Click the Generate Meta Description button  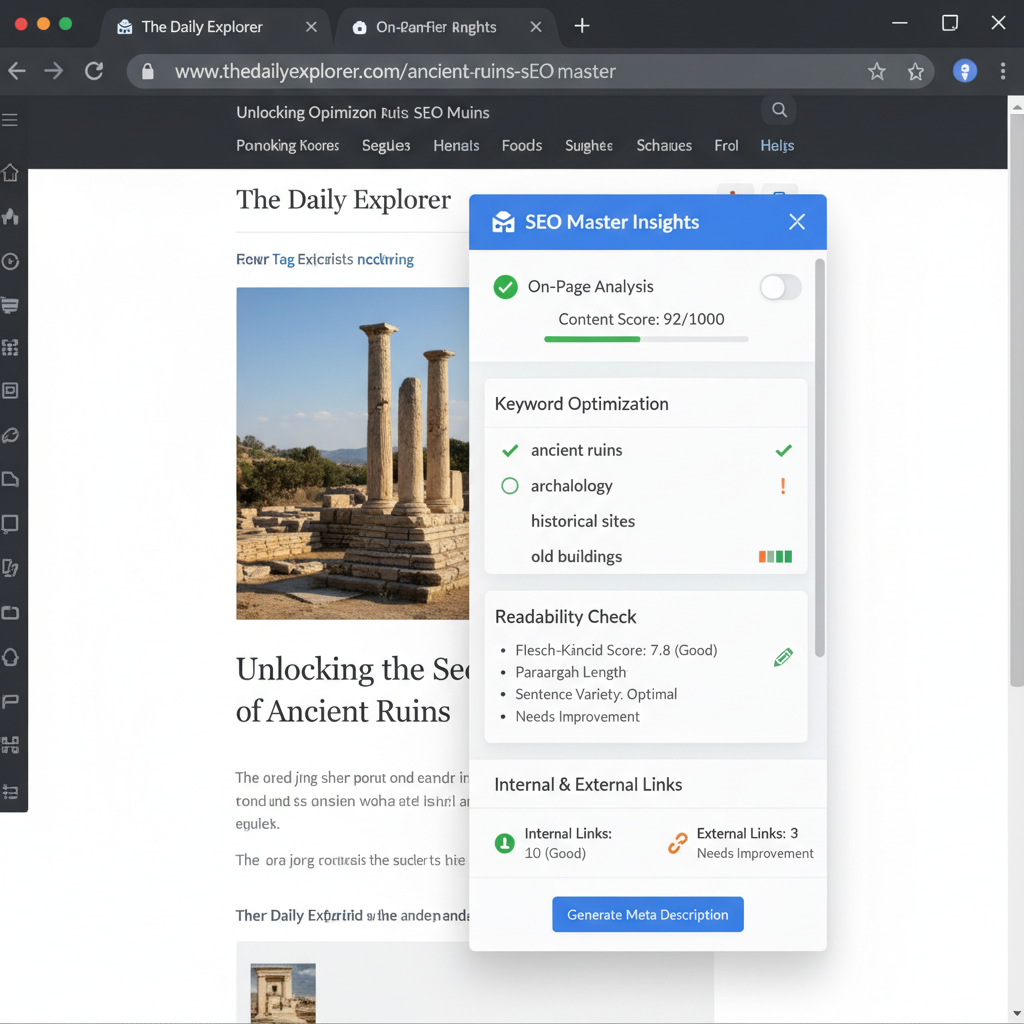[648, 914]
